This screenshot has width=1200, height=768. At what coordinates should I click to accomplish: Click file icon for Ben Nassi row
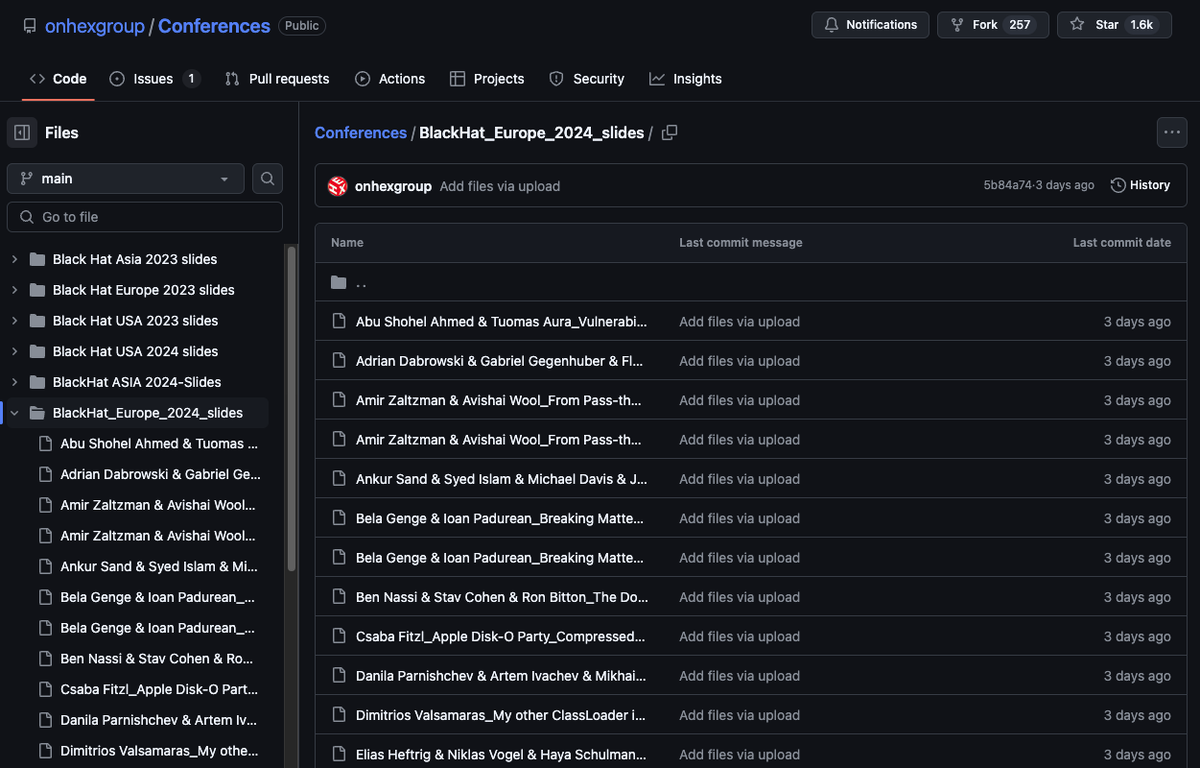pyautogui.click(x=339, y=597)
